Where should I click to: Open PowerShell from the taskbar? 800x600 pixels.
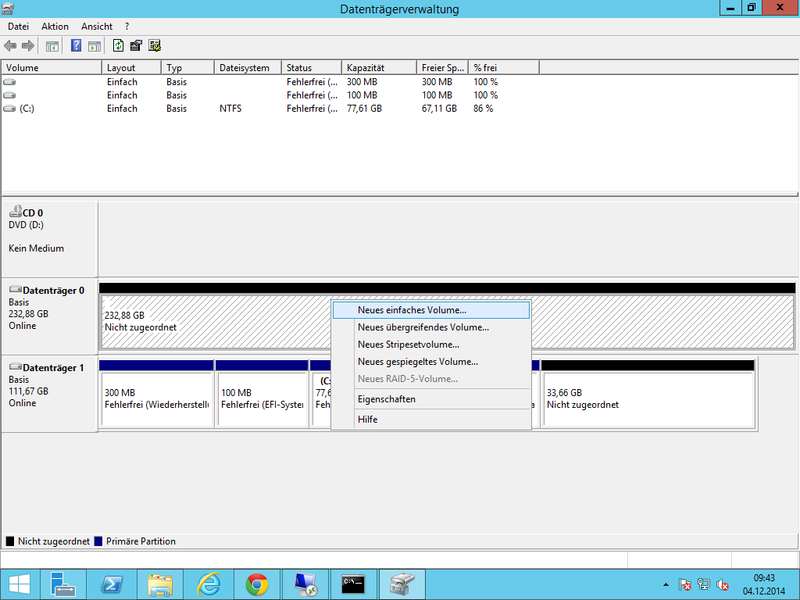point(113,583)
